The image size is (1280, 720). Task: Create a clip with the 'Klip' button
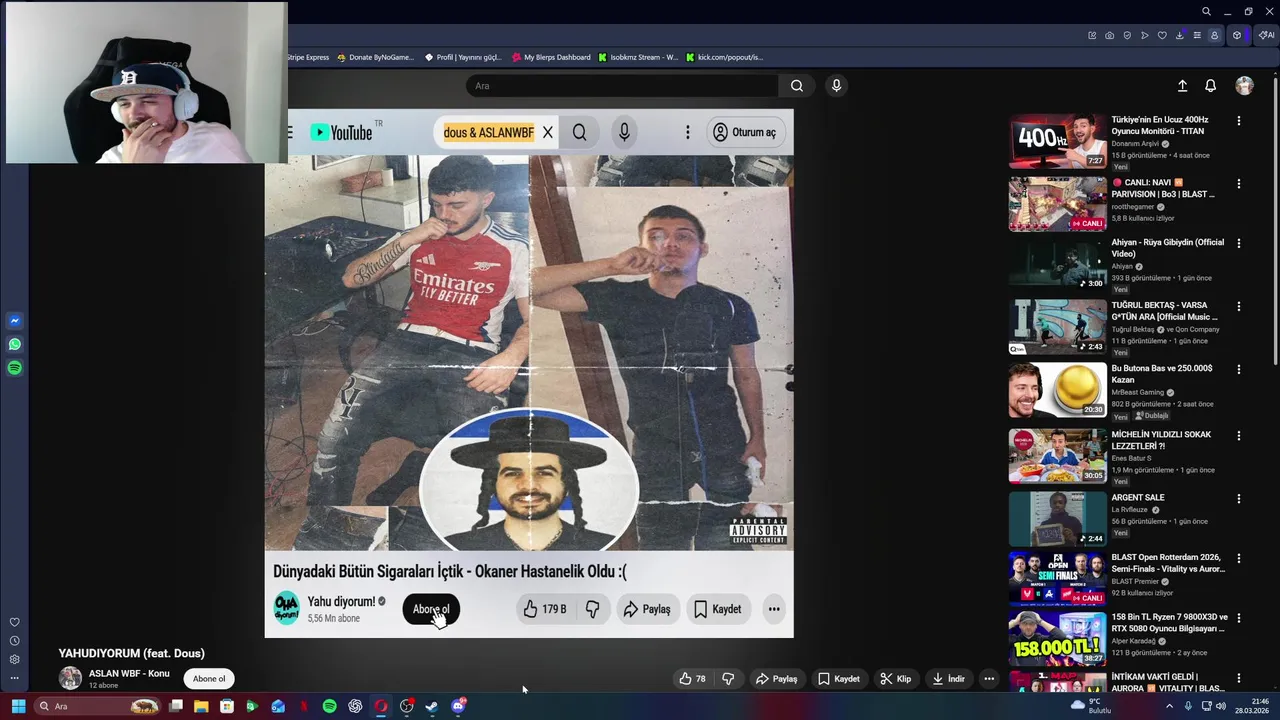click(x=895, y=679)
